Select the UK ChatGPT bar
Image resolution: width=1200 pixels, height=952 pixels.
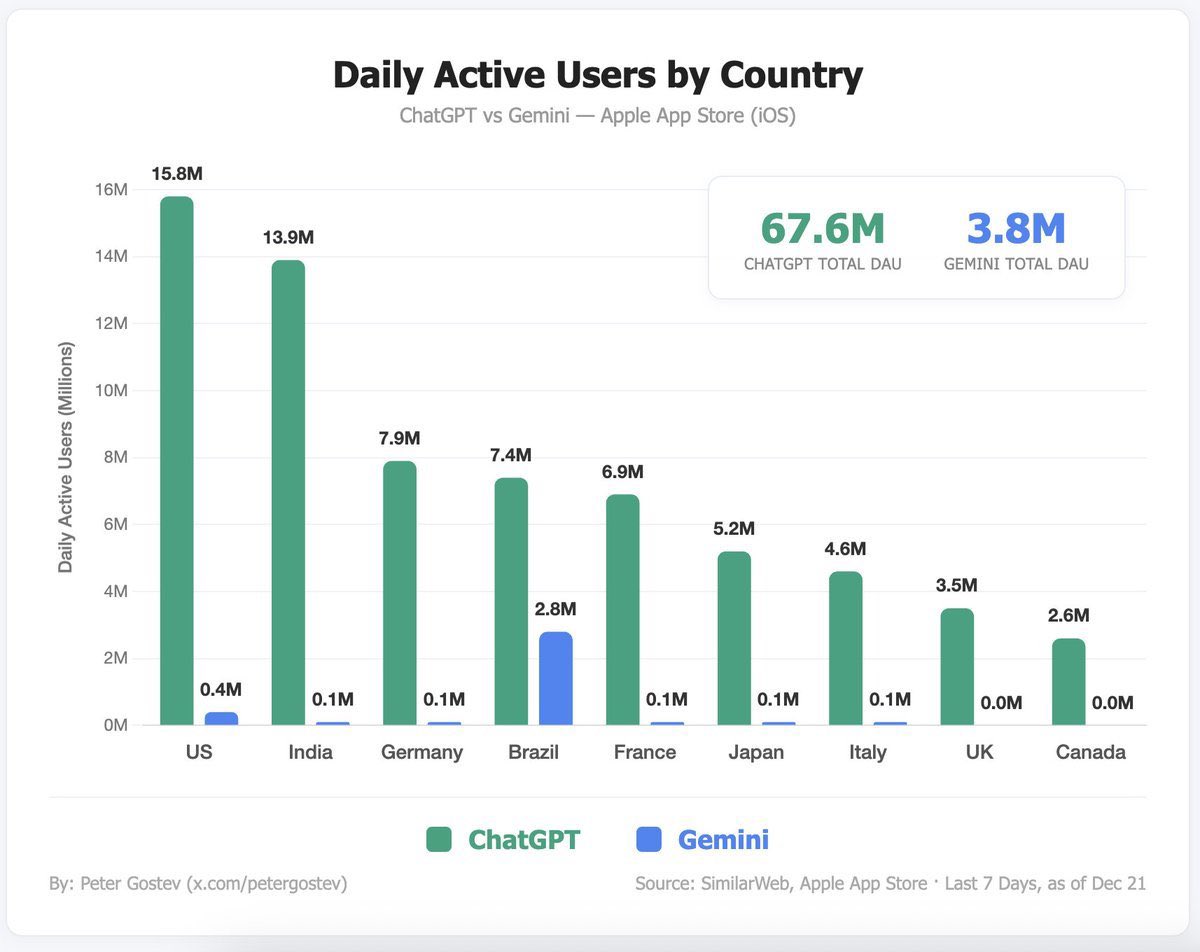point(957,666)
